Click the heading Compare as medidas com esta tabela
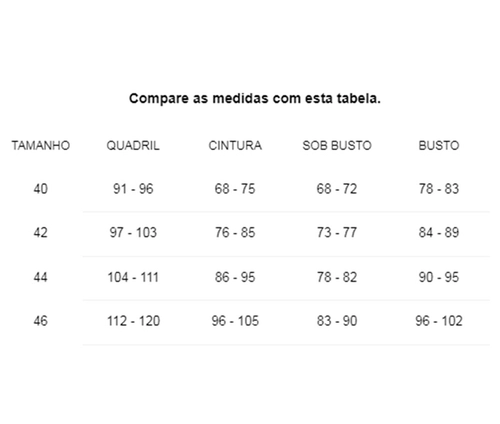The width and height of the screenshot is (500, 424). [255, 99]
